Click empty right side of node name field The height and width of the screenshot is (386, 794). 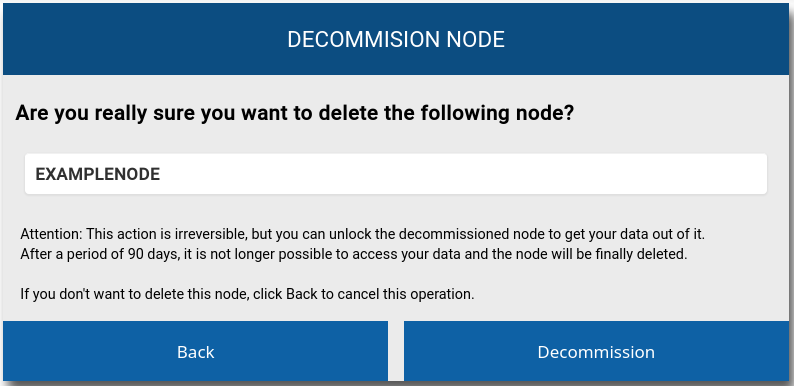tap(557, 174)
